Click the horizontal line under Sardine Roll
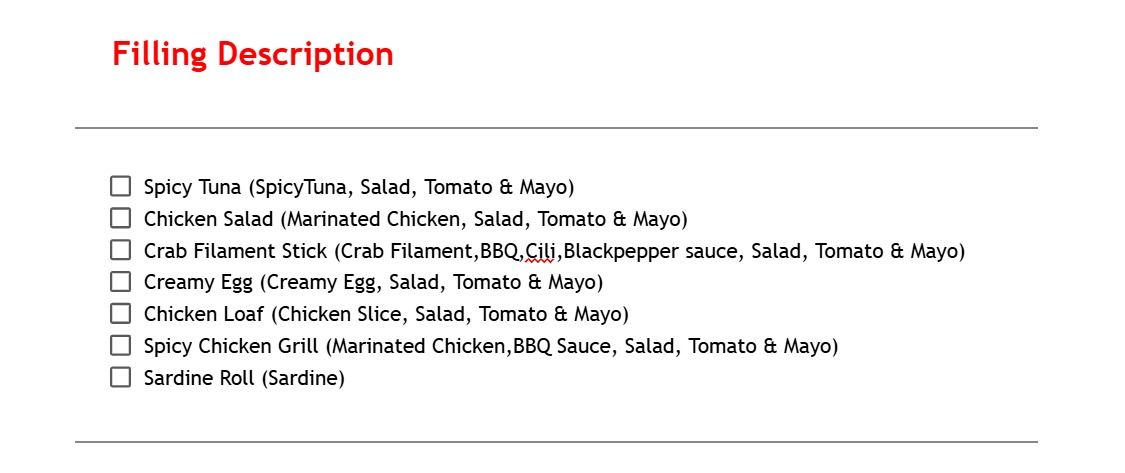The width and height of the screenshot is (1125, 473). 556,441
